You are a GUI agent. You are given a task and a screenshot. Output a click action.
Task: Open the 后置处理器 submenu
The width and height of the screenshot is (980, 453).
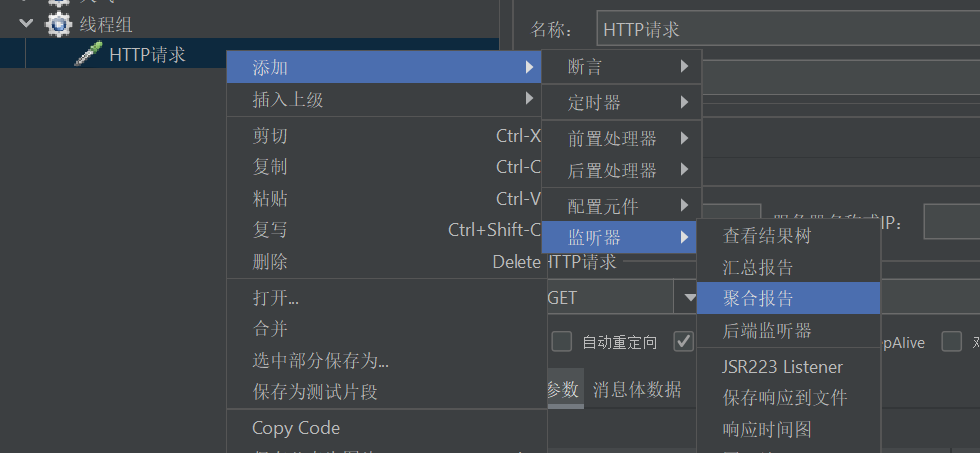[621, 169]
